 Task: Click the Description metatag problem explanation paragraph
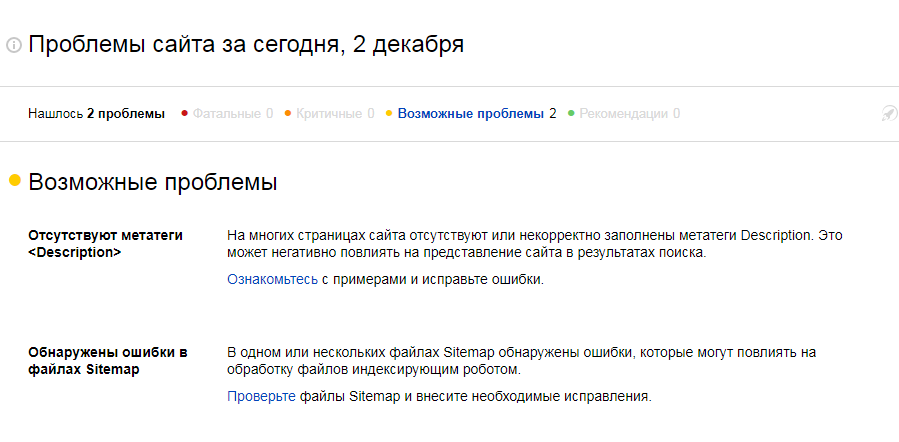[534, 244]
